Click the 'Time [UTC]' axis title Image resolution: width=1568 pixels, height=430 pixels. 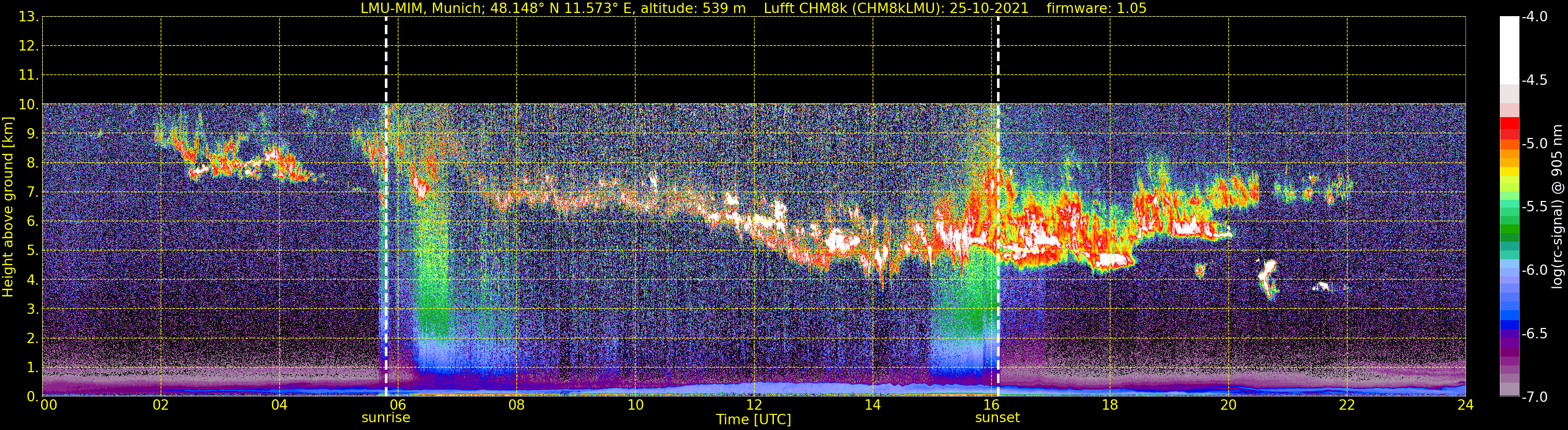coord(754,420)
